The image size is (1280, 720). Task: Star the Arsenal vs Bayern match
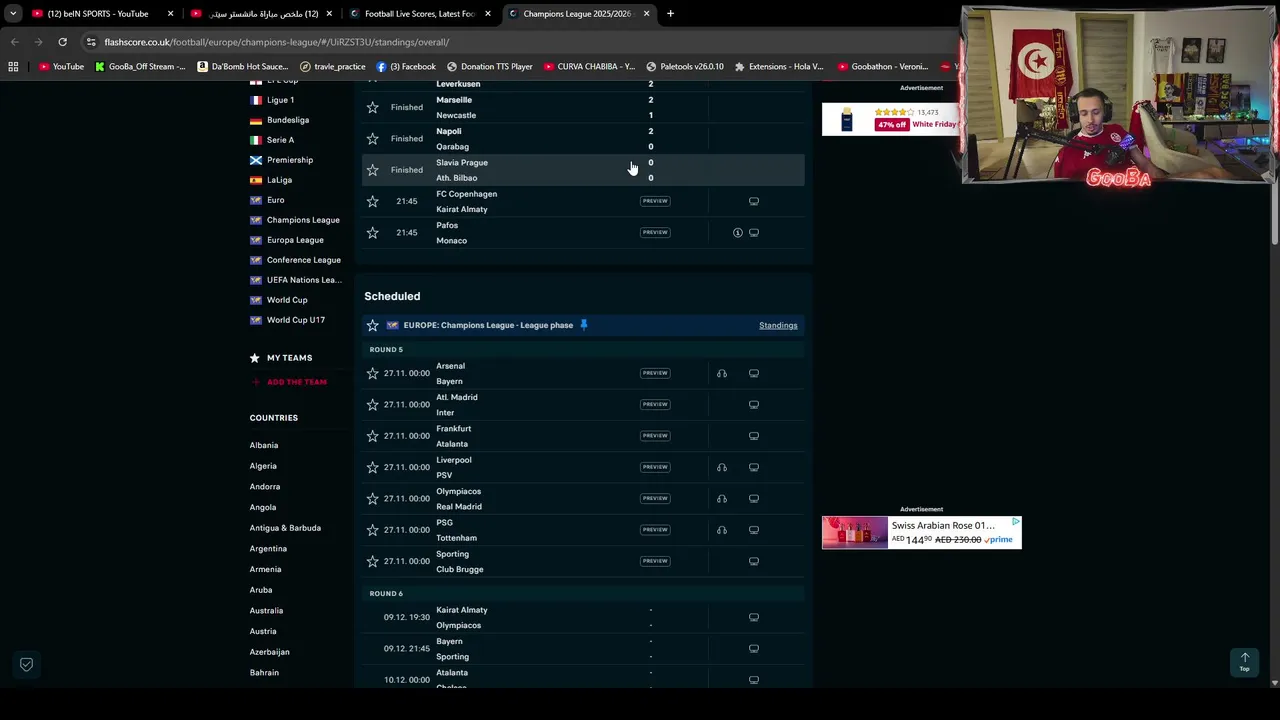coord(373,373)
